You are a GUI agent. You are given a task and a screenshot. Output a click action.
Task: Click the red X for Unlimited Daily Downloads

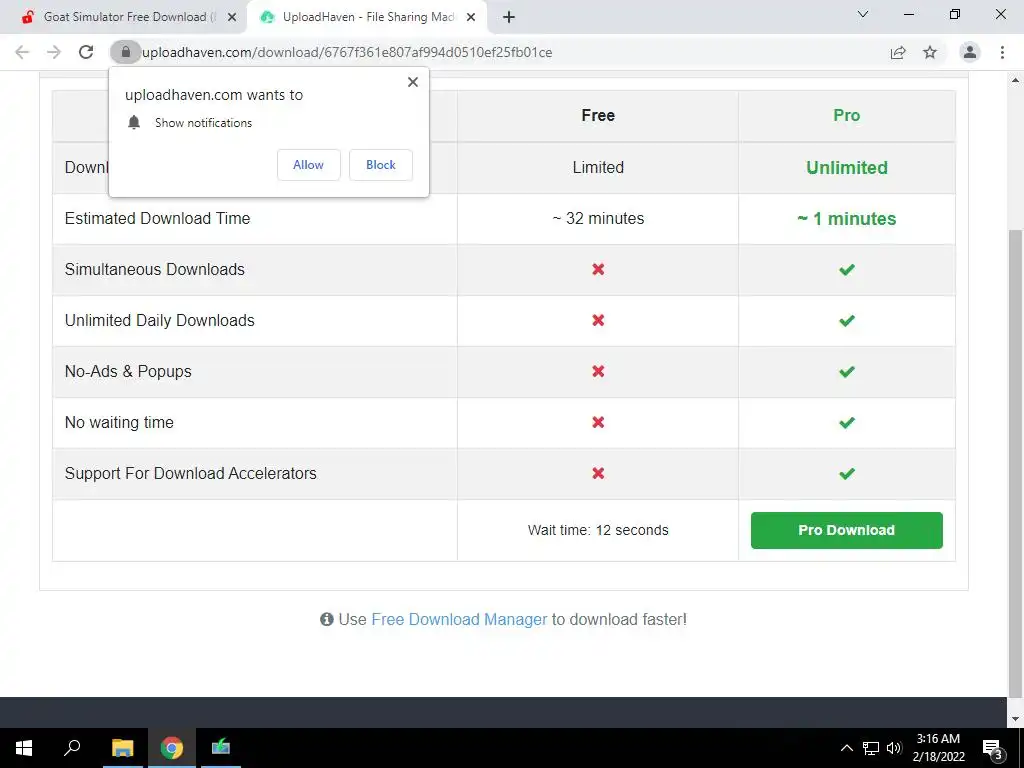pos(598,320)
